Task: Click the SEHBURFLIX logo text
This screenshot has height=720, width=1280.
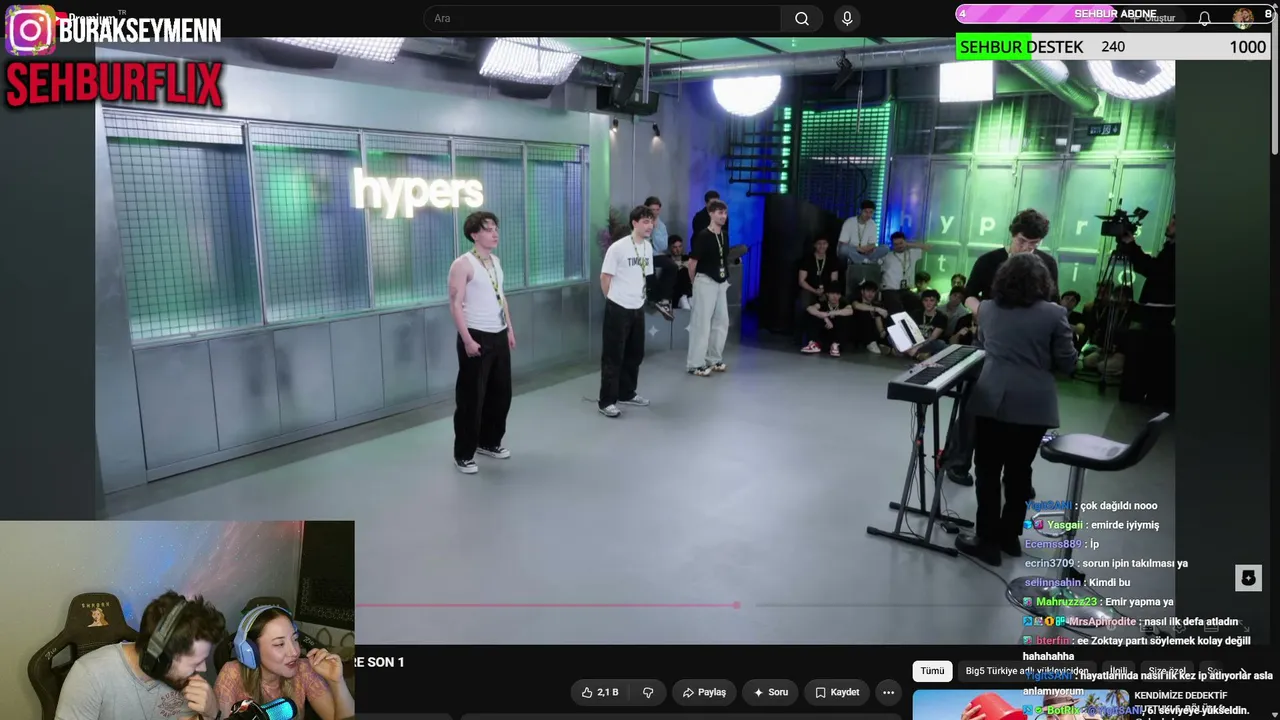Action: (x=114, y=85)
